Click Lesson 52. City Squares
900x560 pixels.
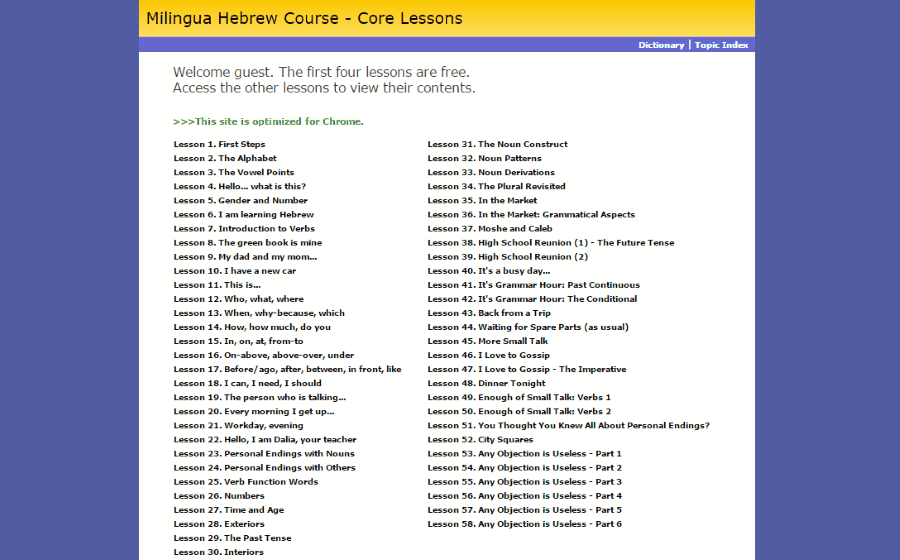[x=480, y=440]
